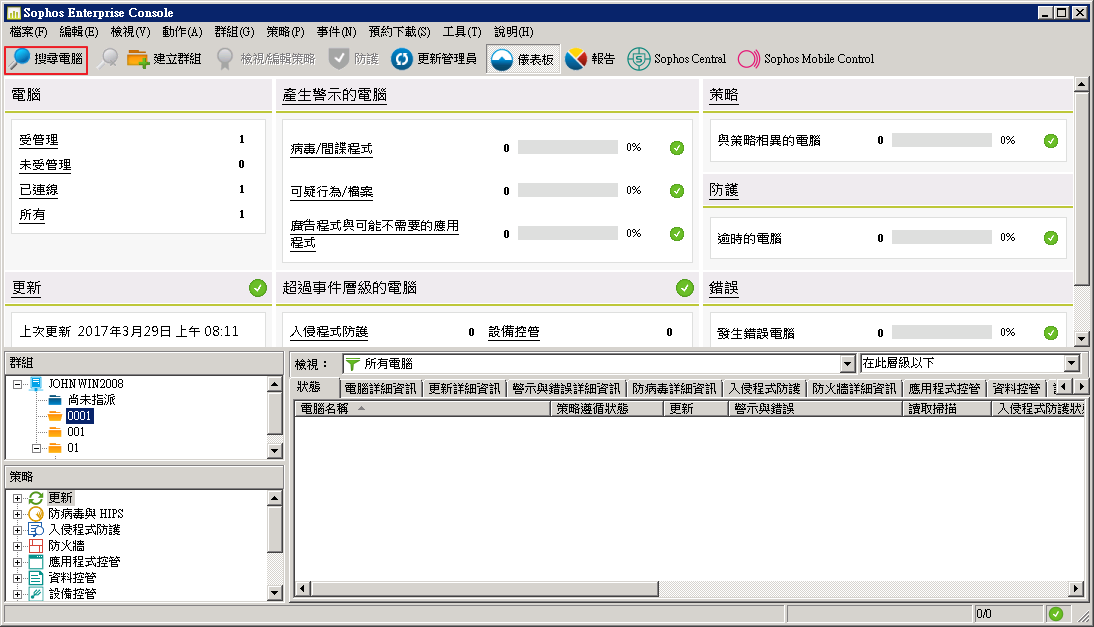Expand the 入侵程式防護 policy node
Image resolution: width=1094 pixels, height=627 pixels.
tap(17, 531)
